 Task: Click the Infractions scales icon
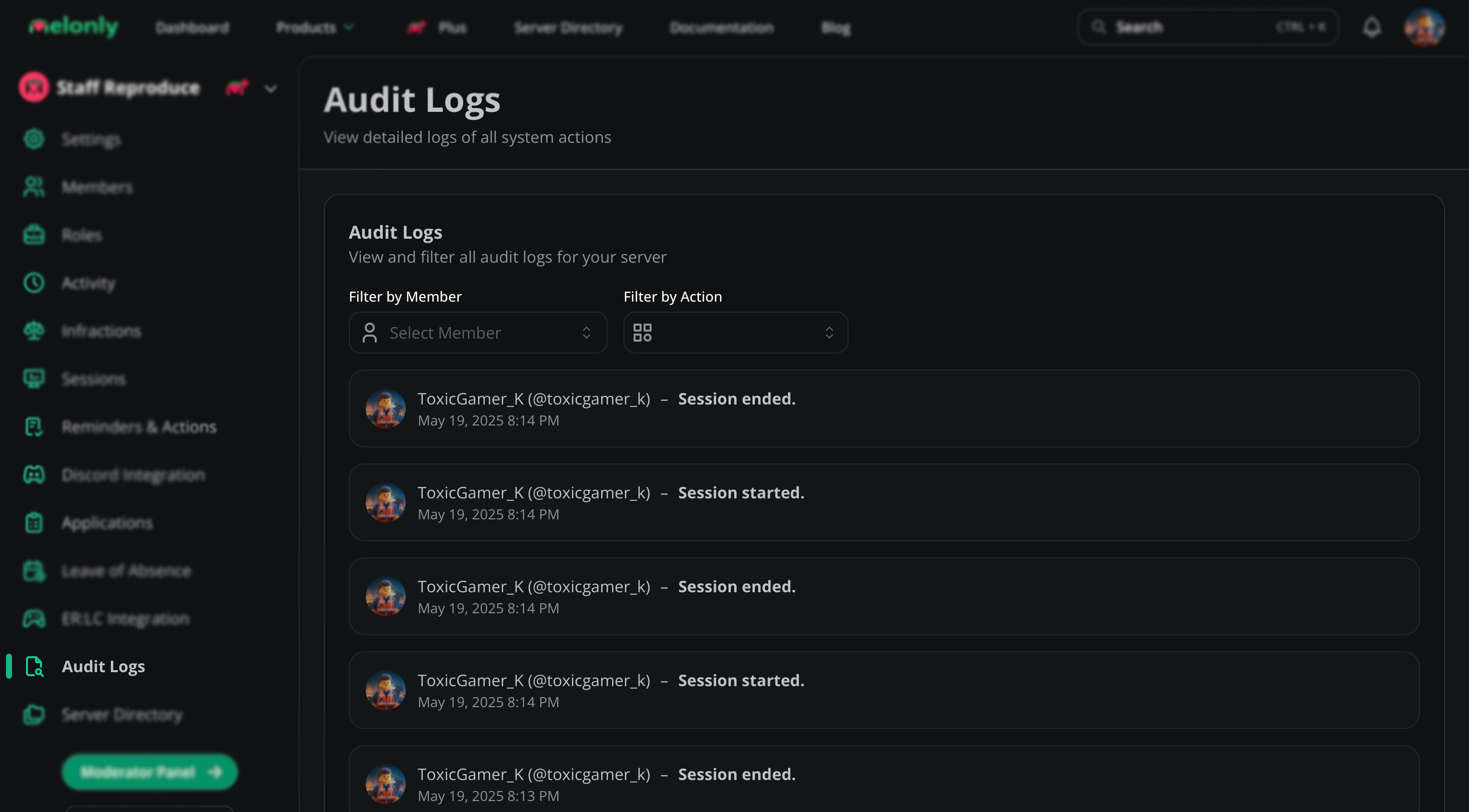[x=34, y=331]
